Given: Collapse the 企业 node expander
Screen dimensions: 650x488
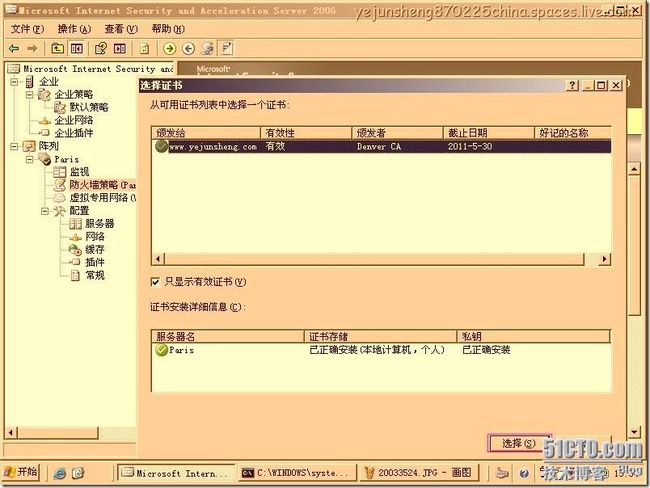Looking at the screenshot, I should [x=14, y=82].
